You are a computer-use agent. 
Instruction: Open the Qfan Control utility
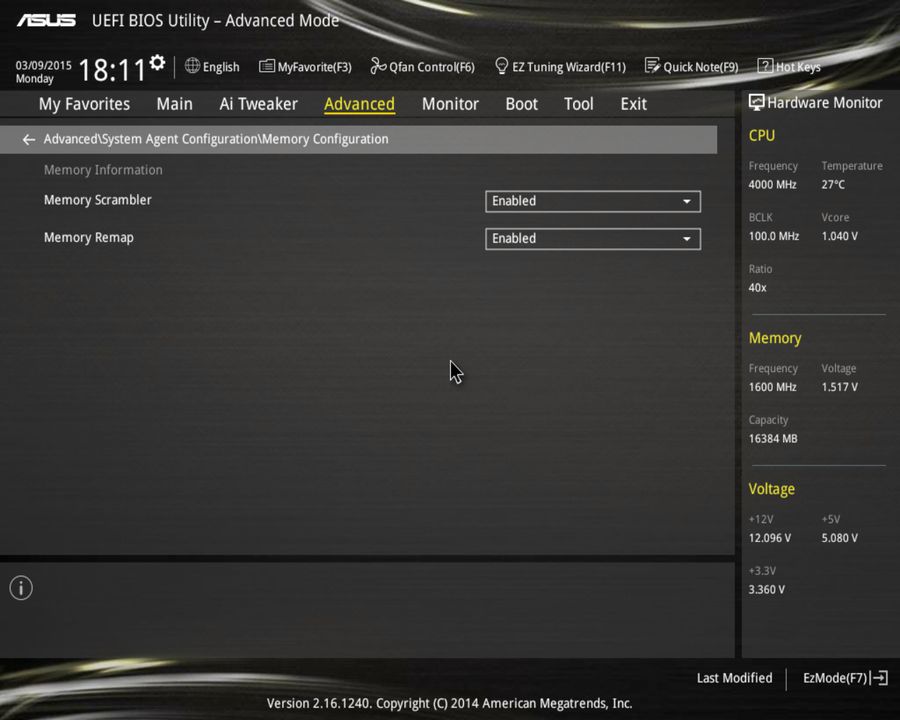[422, 66]
